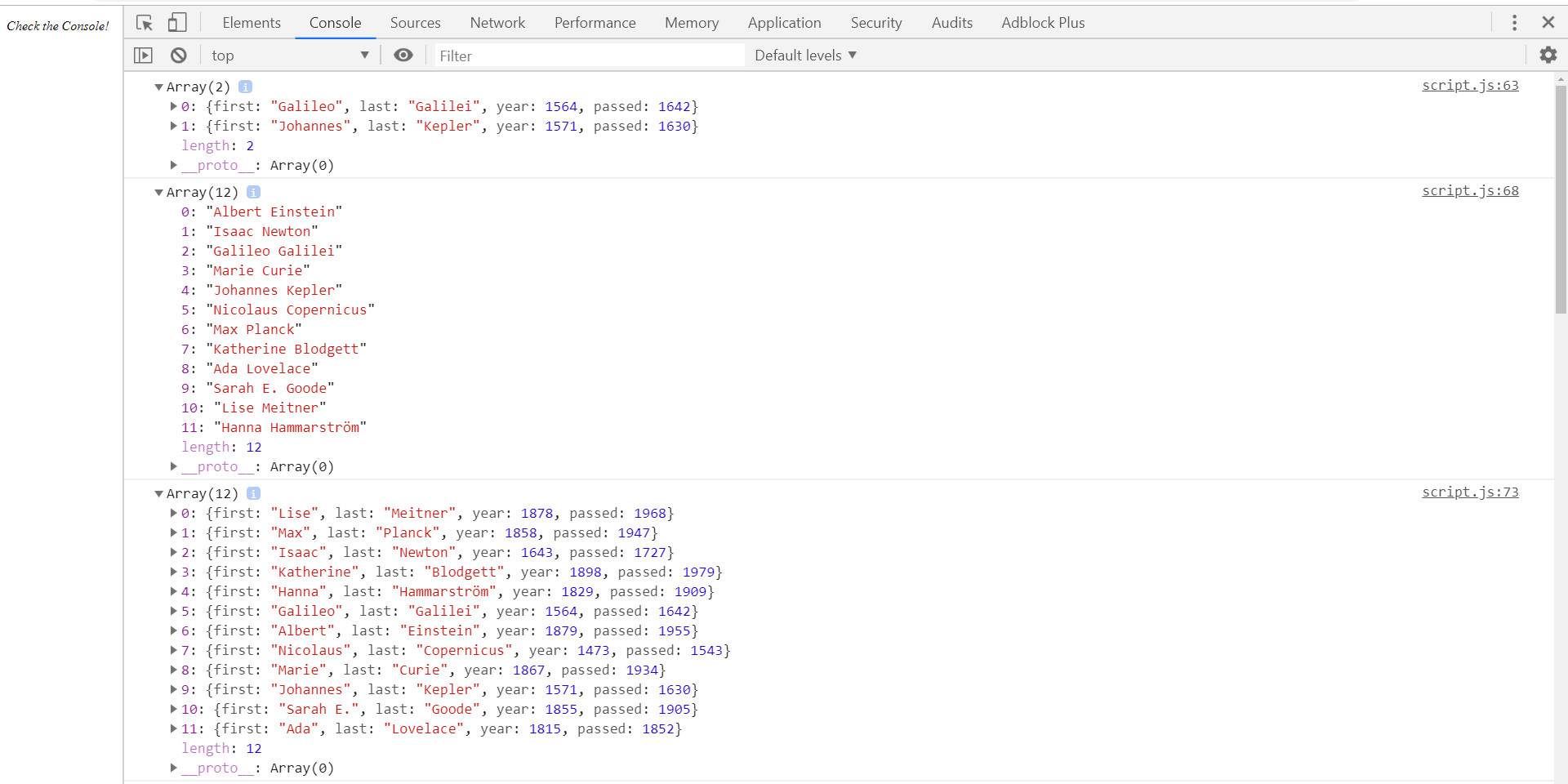Open the script.js:63 source link
1568x784 pixels.
(1470, 85)
